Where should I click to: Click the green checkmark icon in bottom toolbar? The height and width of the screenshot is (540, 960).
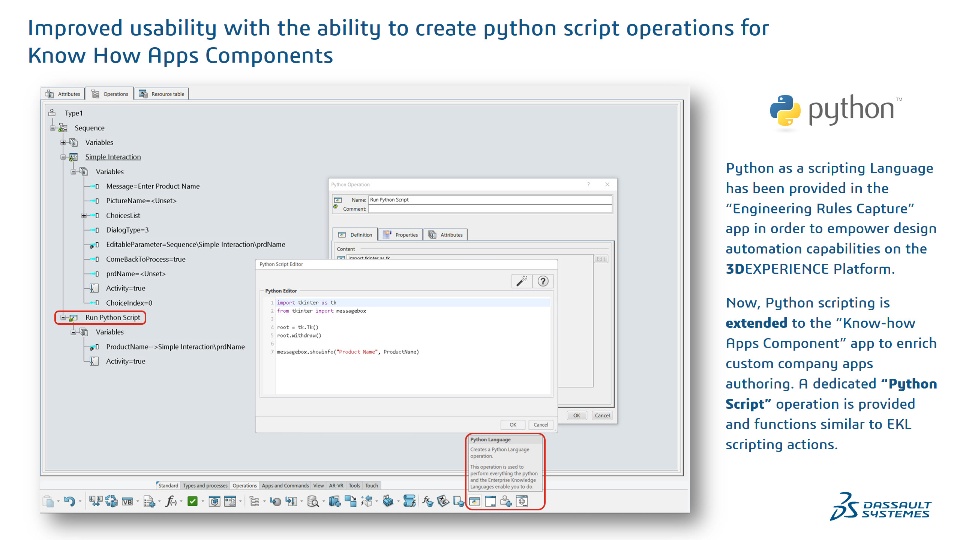click(192, 501)
